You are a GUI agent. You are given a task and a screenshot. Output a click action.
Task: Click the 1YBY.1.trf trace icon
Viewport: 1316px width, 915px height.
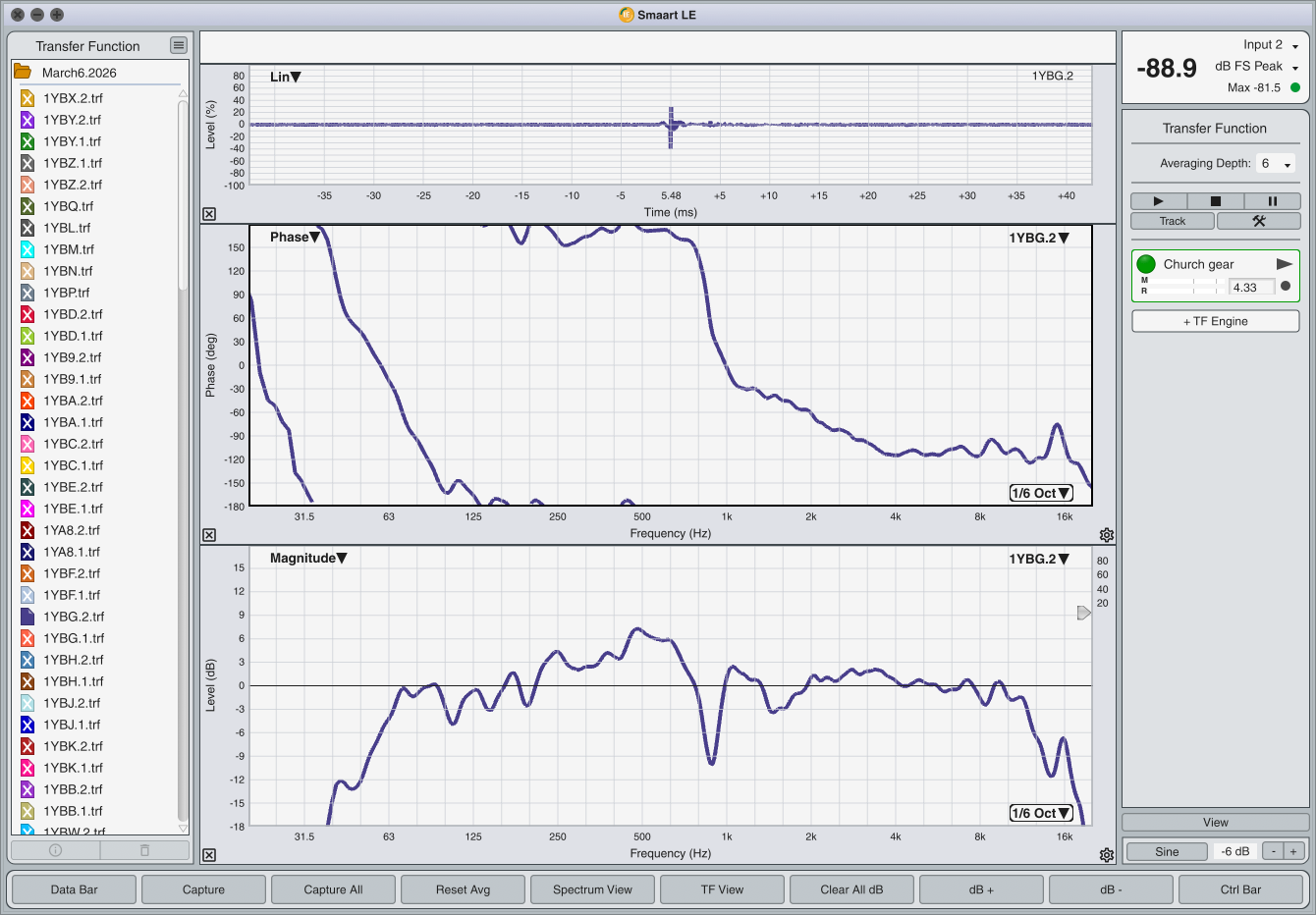[27, 141]
